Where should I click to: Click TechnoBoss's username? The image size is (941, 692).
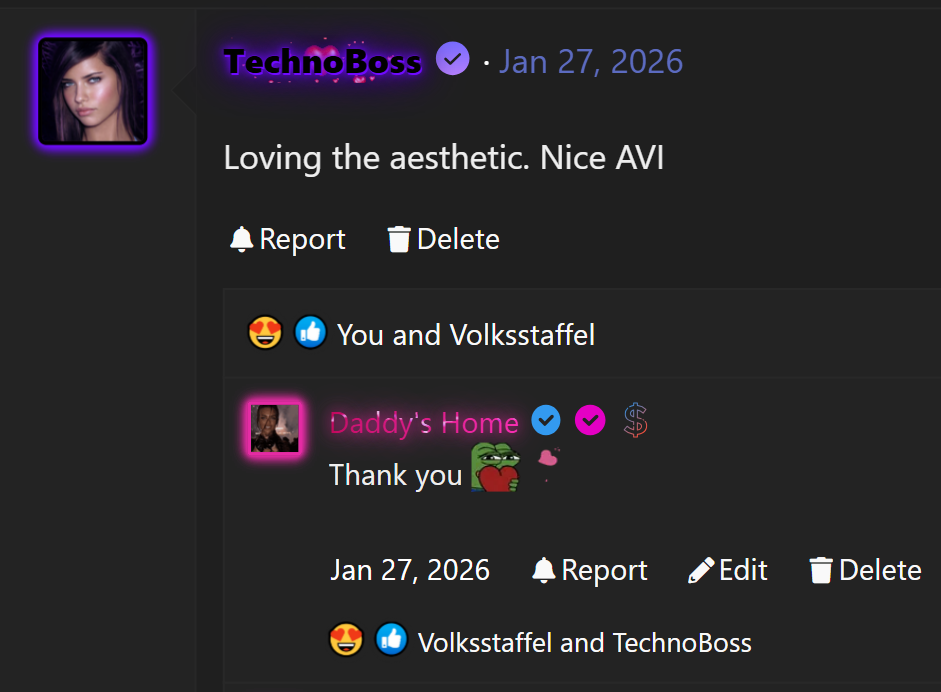tap(322, 61)
